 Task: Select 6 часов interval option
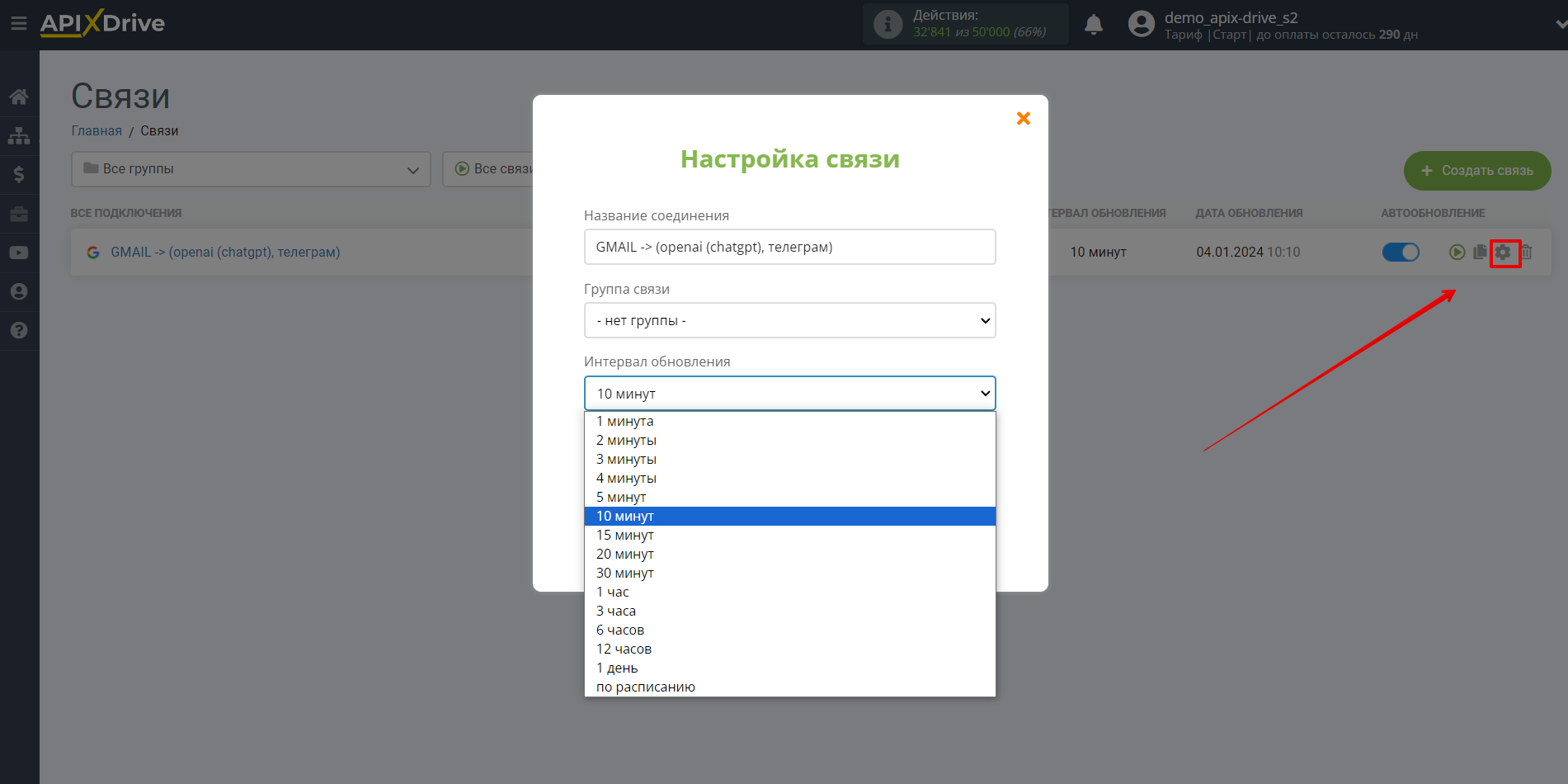789,630
